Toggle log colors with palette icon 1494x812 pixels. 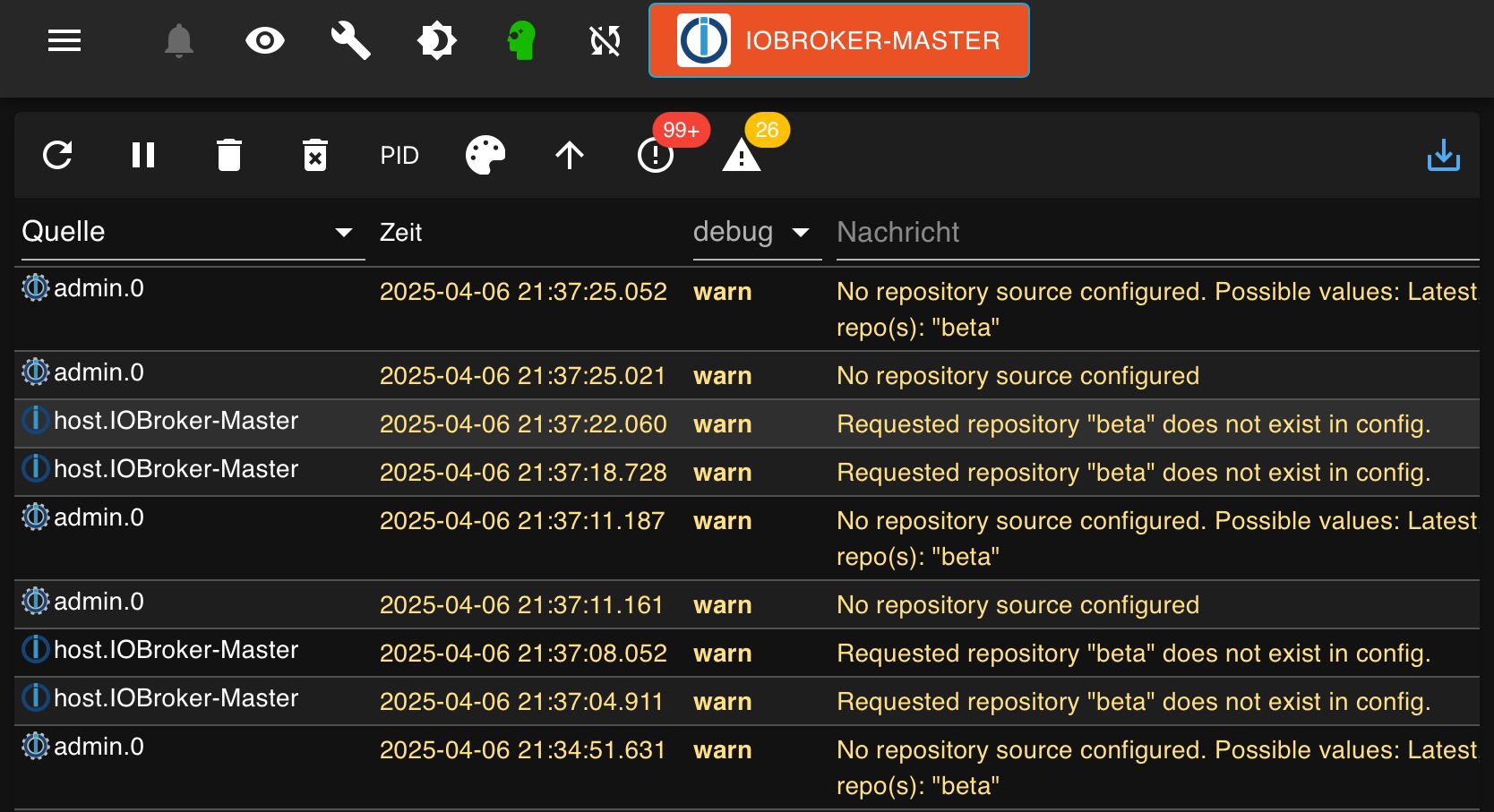click(485, 155)
